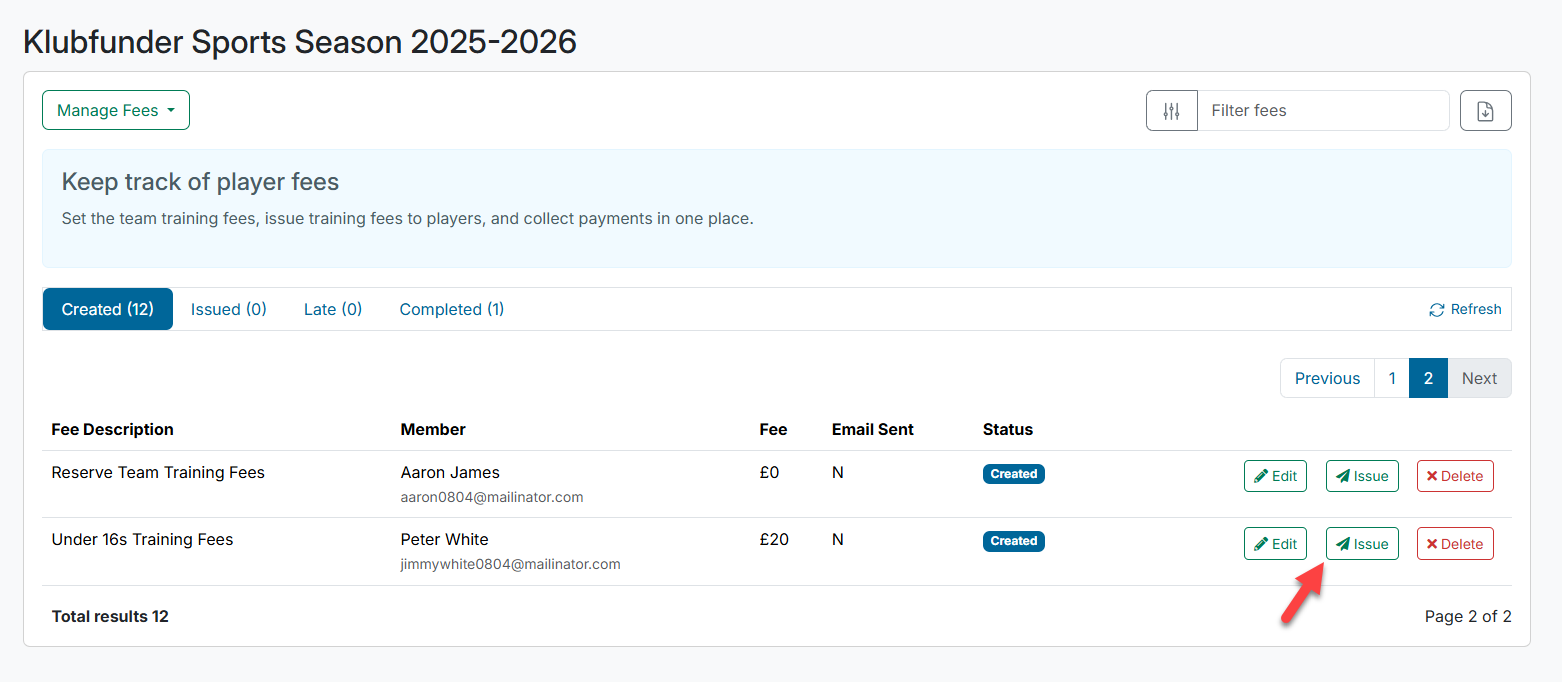Viewport: 1562px width, 682px height.
Task: View the Completed tab
Action: (451, 309)
